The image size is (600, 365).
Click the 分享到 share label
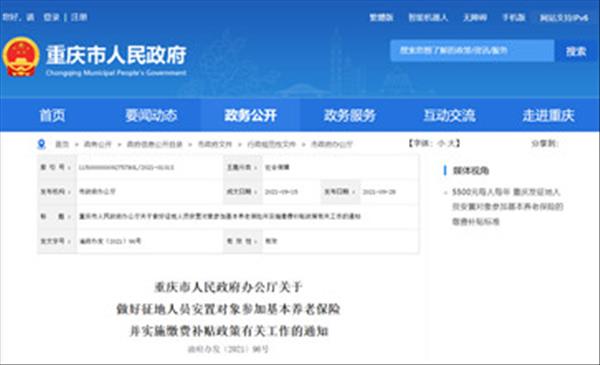pyautogui.click(x=545, y=143)
